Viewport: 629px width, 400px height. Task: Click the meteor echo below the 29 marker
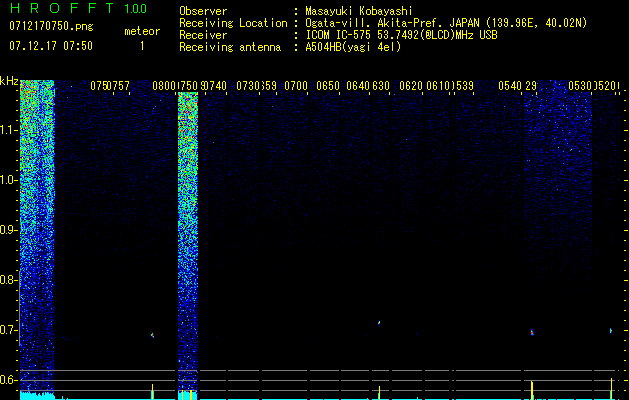pos(532,332)
